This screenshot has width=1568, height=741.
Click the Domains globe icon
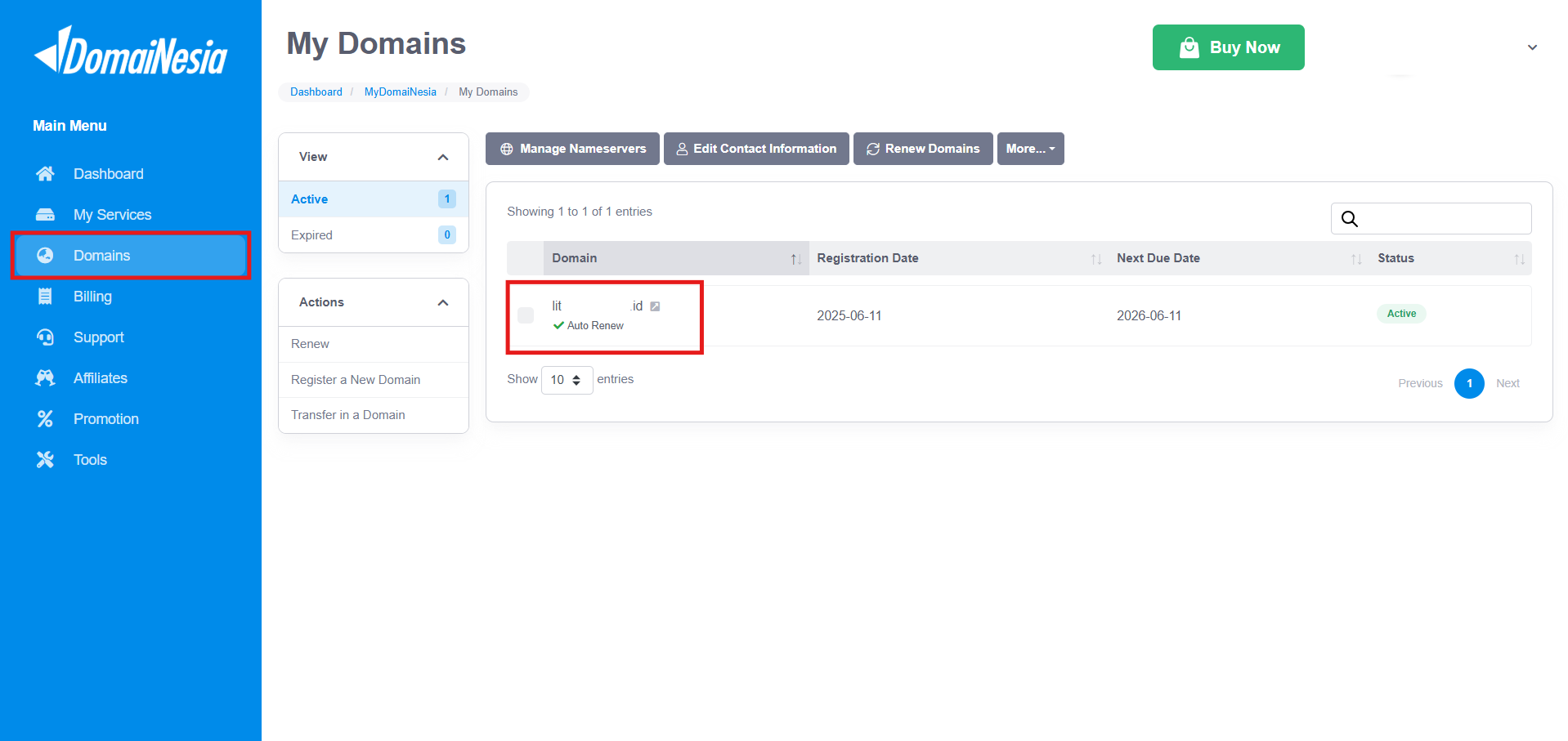click(x=46, y=255)
